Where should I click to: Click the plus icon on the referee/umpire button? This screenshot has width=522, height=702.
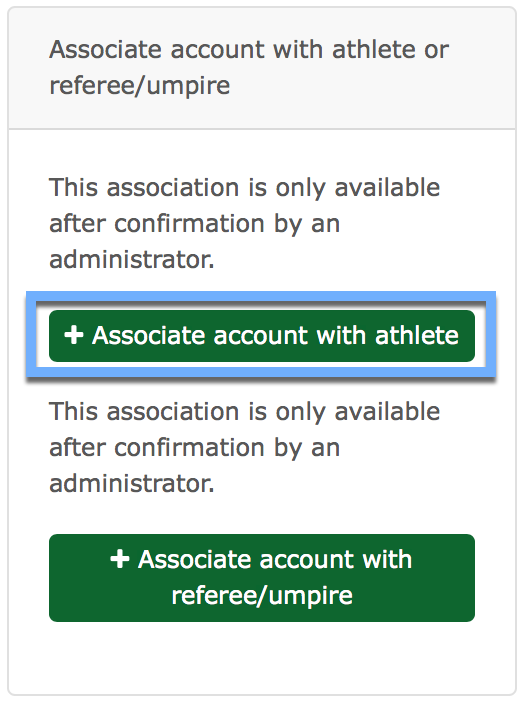click(x=120, y=559)
